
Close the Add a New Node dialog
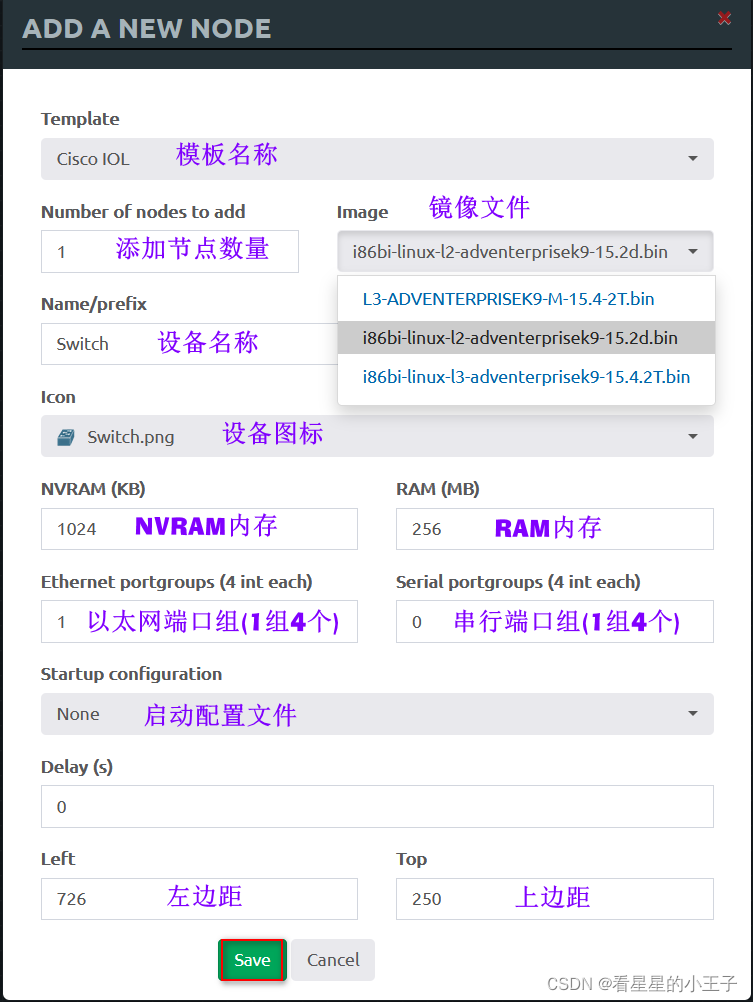click(724, 18)
